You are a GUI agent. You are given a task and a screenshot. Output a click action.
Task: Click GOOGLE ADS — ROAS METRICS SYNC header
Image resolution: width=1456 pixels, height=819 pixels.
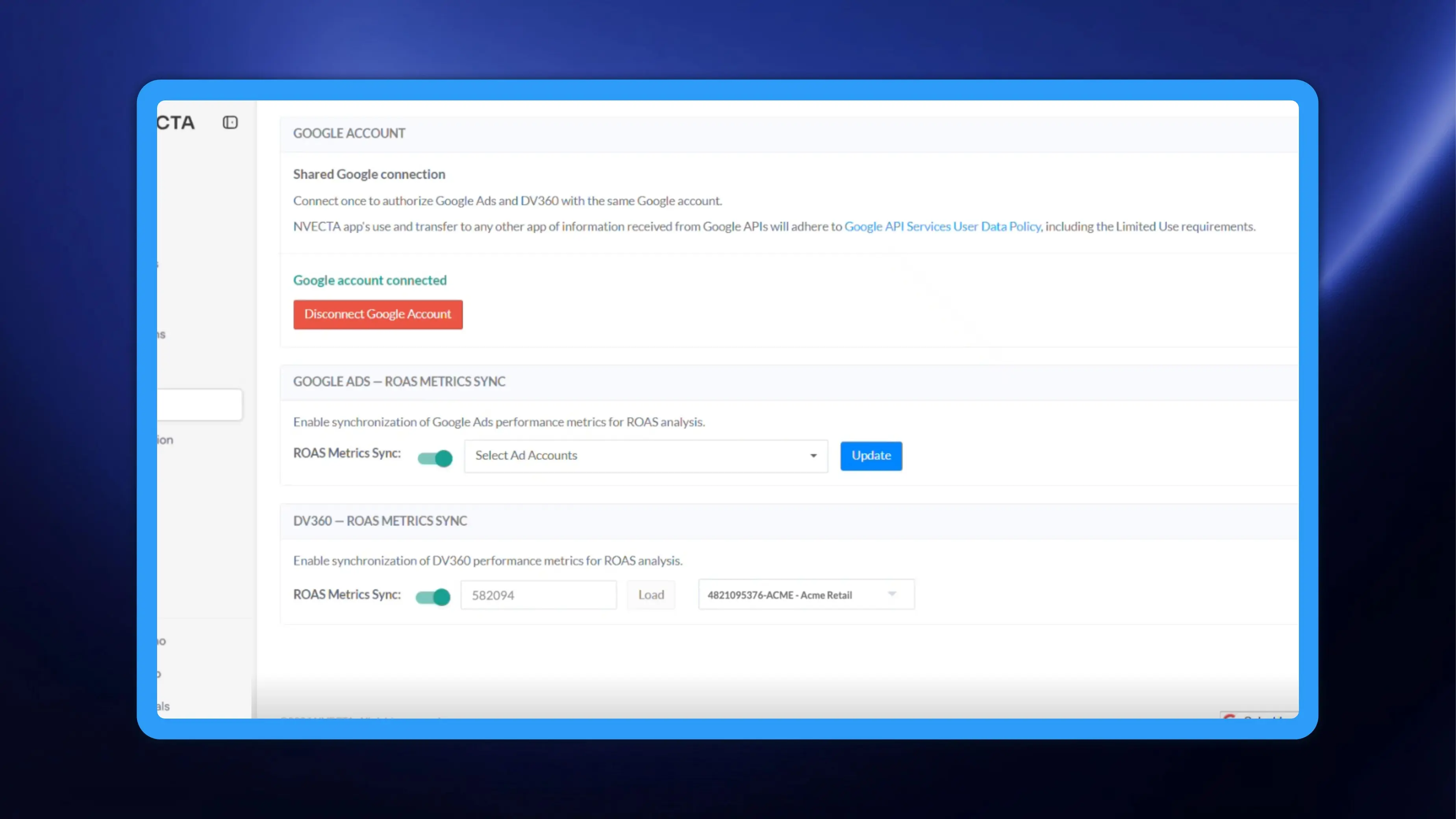point(399,382)
